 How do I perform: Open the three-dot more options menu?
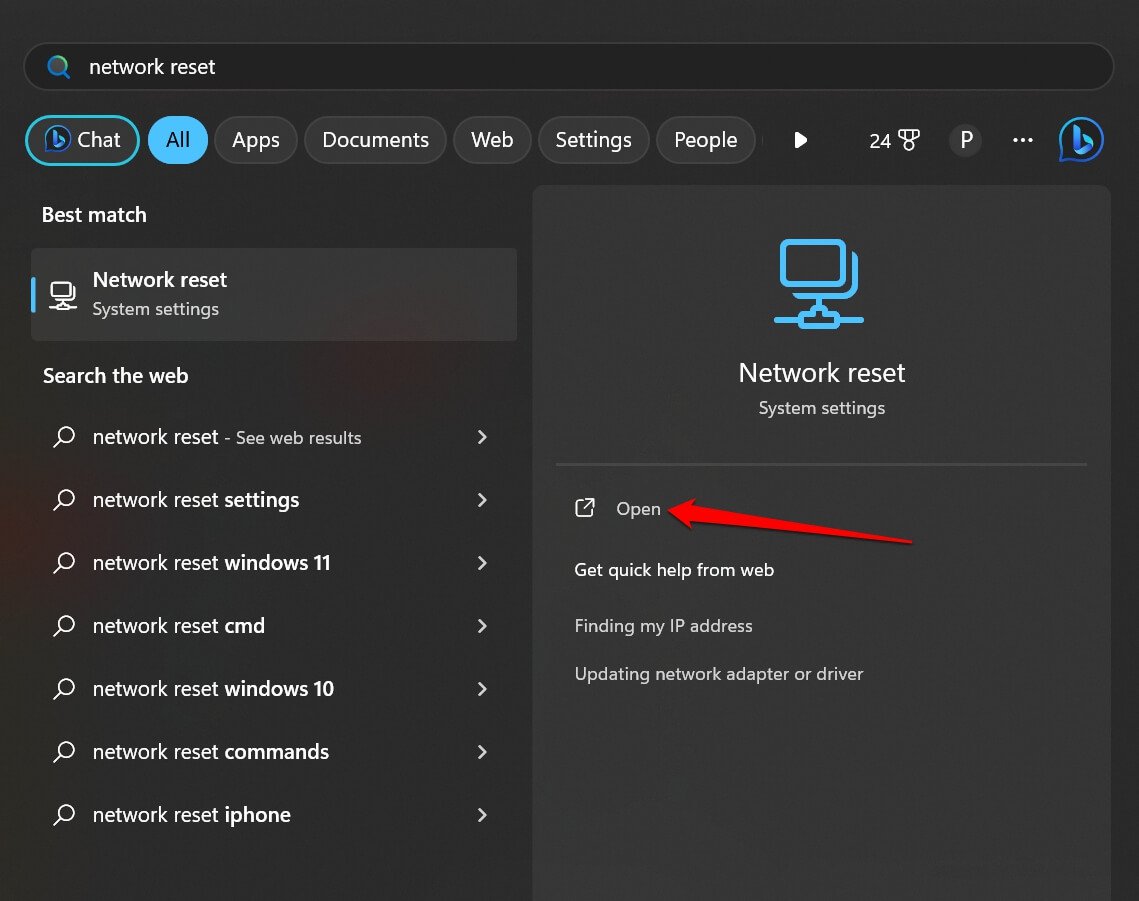click(x=1023, y=140)
